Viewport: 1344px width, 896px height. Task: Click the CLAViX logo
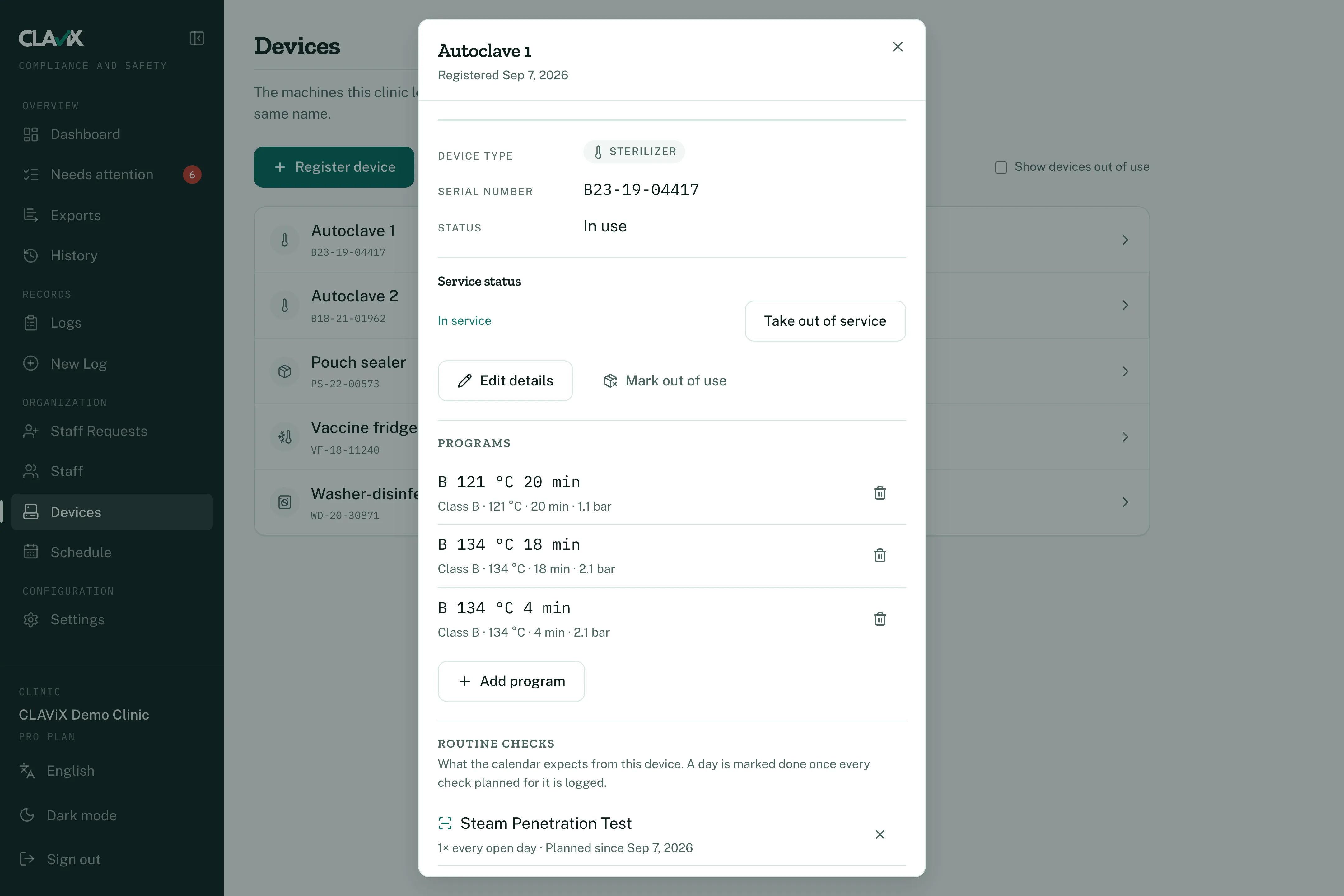coord(51,38)
